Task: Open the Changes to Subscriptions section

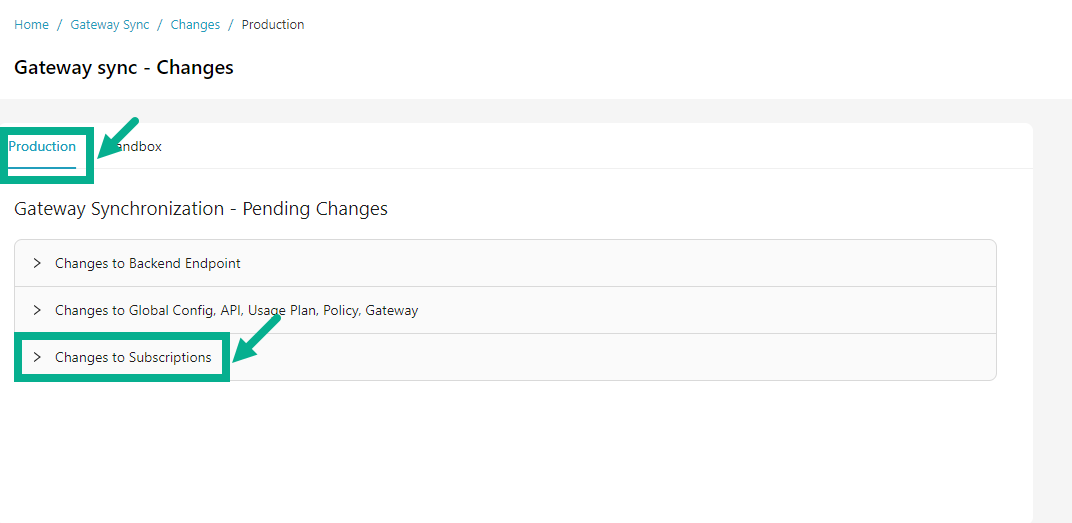Action: [133, 357]
